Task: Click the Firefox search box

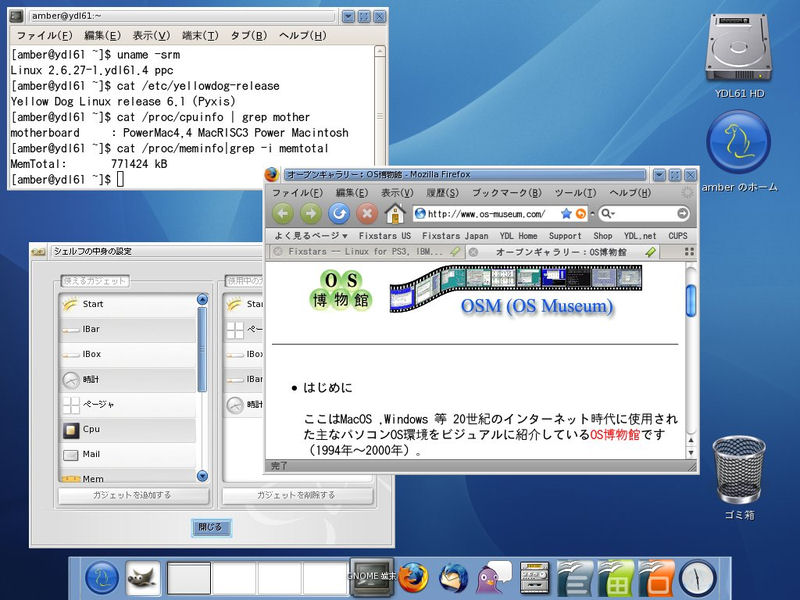Action: click(644, 213)
